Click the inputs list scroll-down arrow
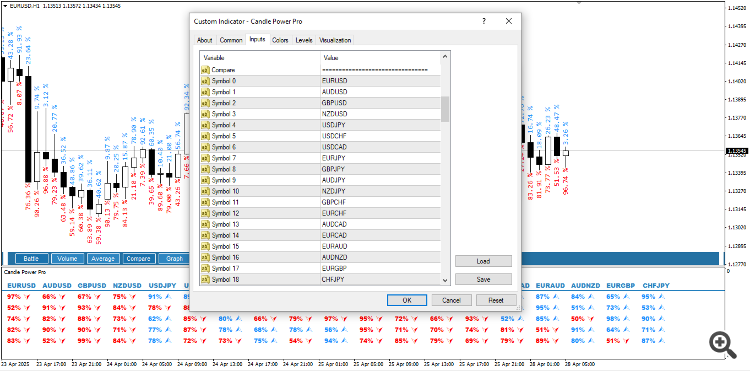This screenshot has width=750, height=371. [445, 280]
